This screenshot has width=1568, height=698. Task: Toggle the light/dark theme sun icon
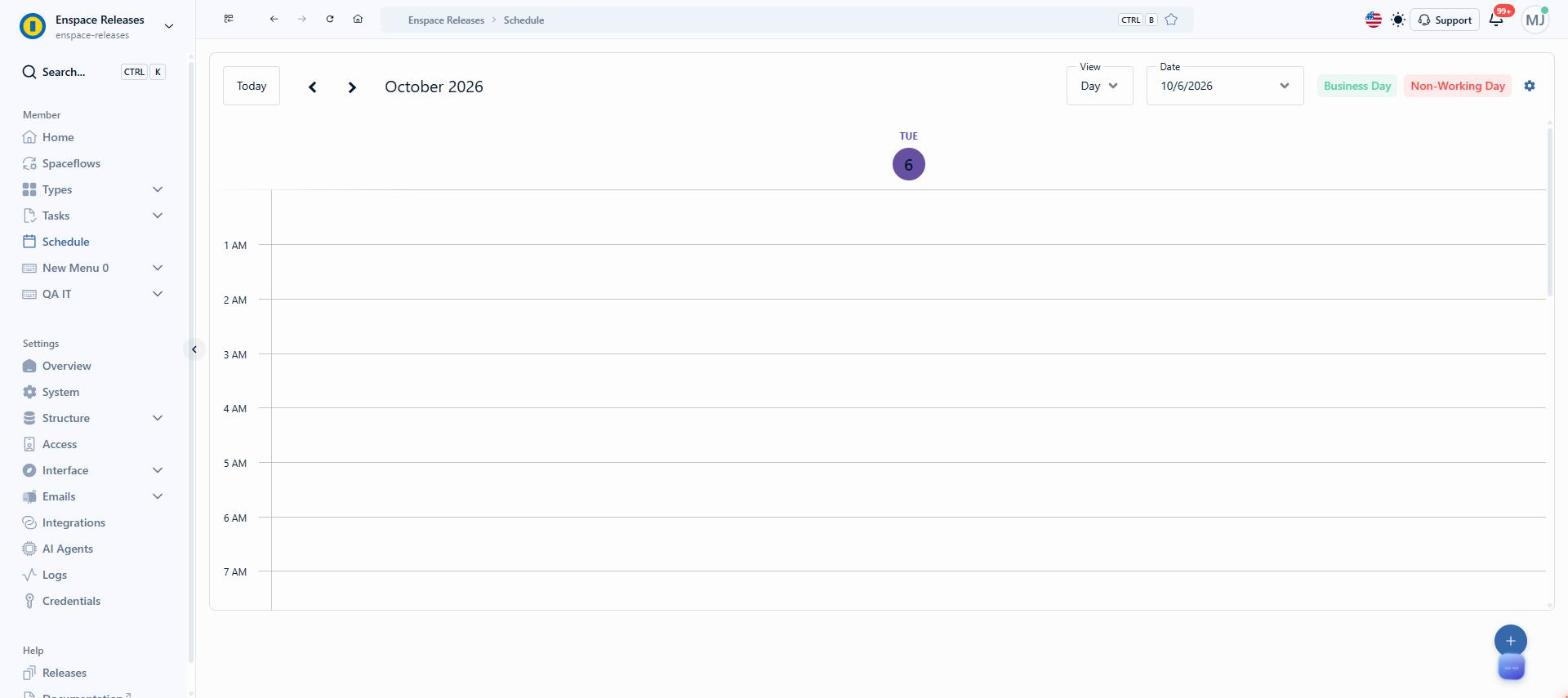[x=1398, y=20]
